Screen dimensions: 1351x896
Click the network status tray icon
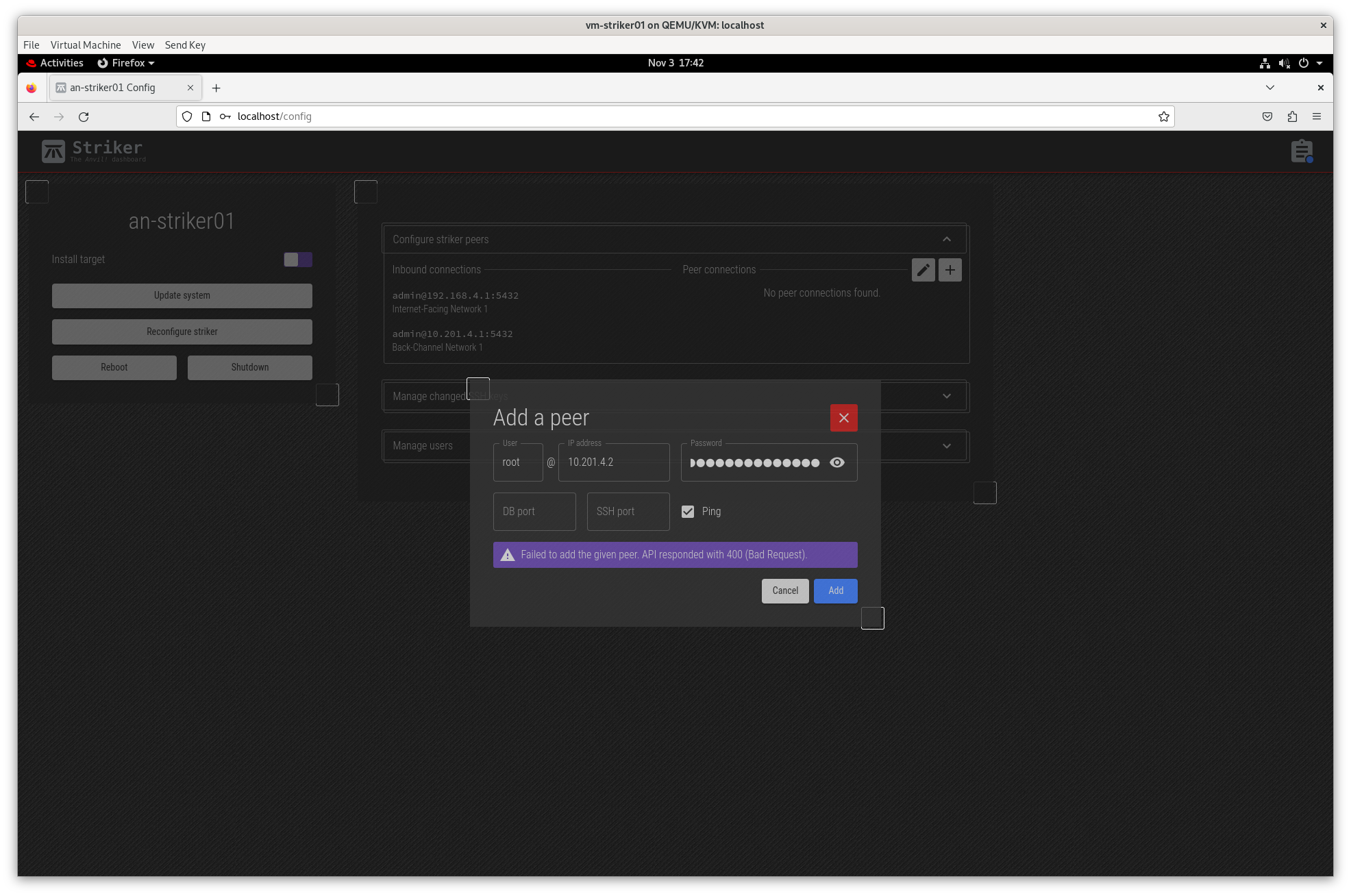tap(1265, 63)
